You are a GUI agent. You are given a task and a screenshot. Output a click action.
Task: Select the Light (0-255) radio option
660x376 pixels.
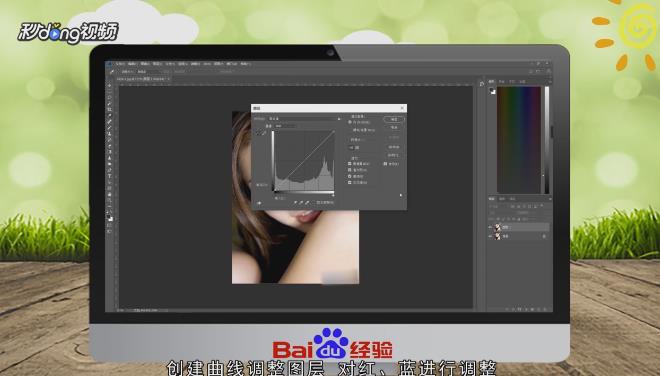[350, 122]
